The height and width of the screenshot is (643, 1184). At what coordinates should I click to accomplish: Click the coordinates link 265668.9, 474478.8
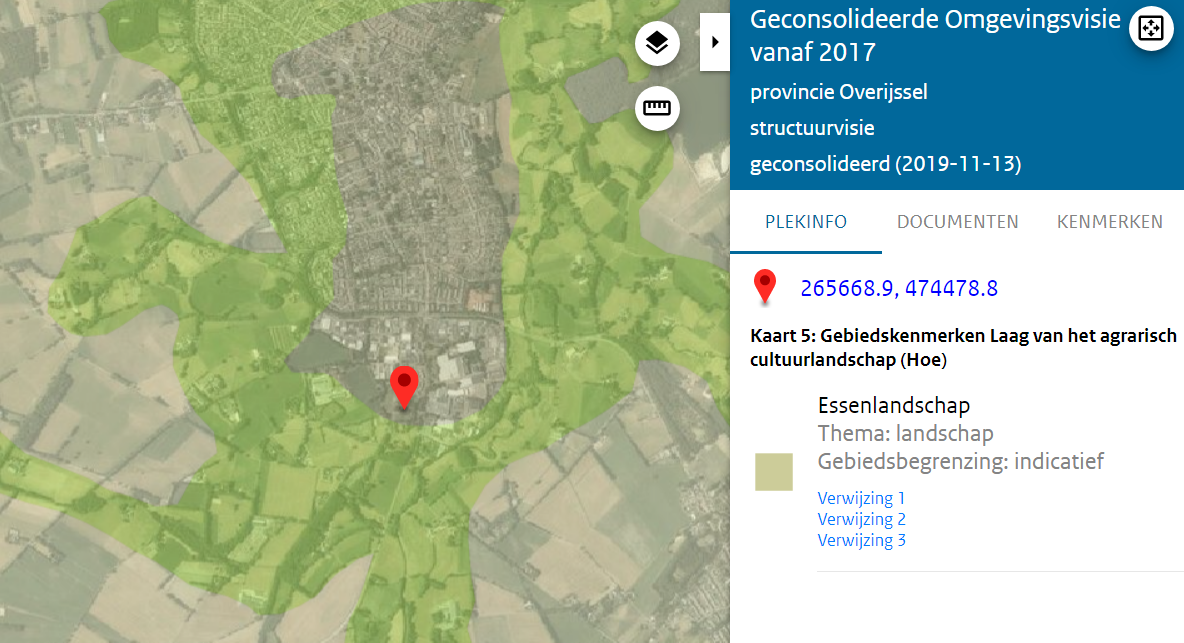pyautogui.click(x=899, y=288)
